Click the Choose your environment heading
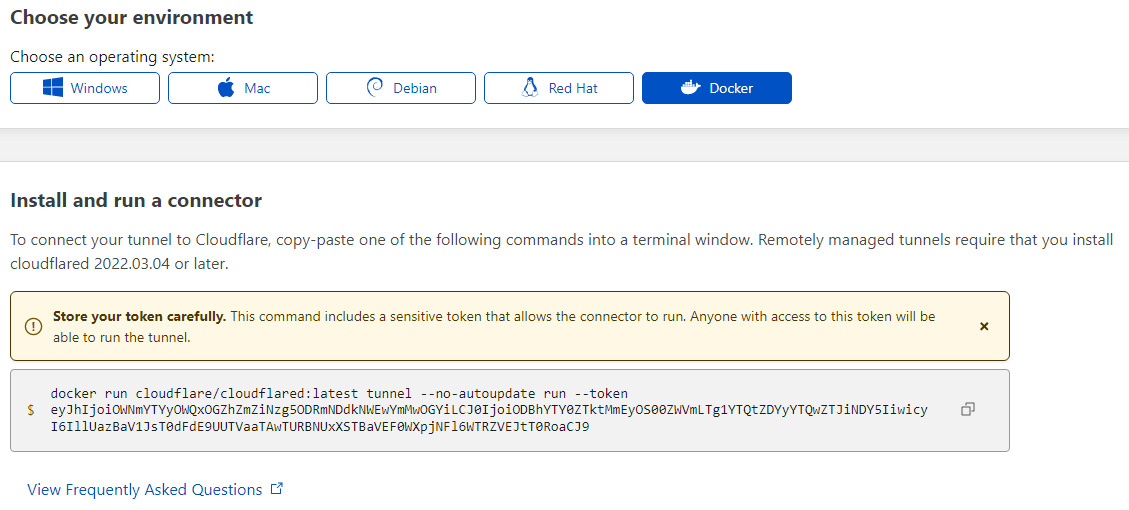This screenshot has width=1129, height=510. pos(132,18)
